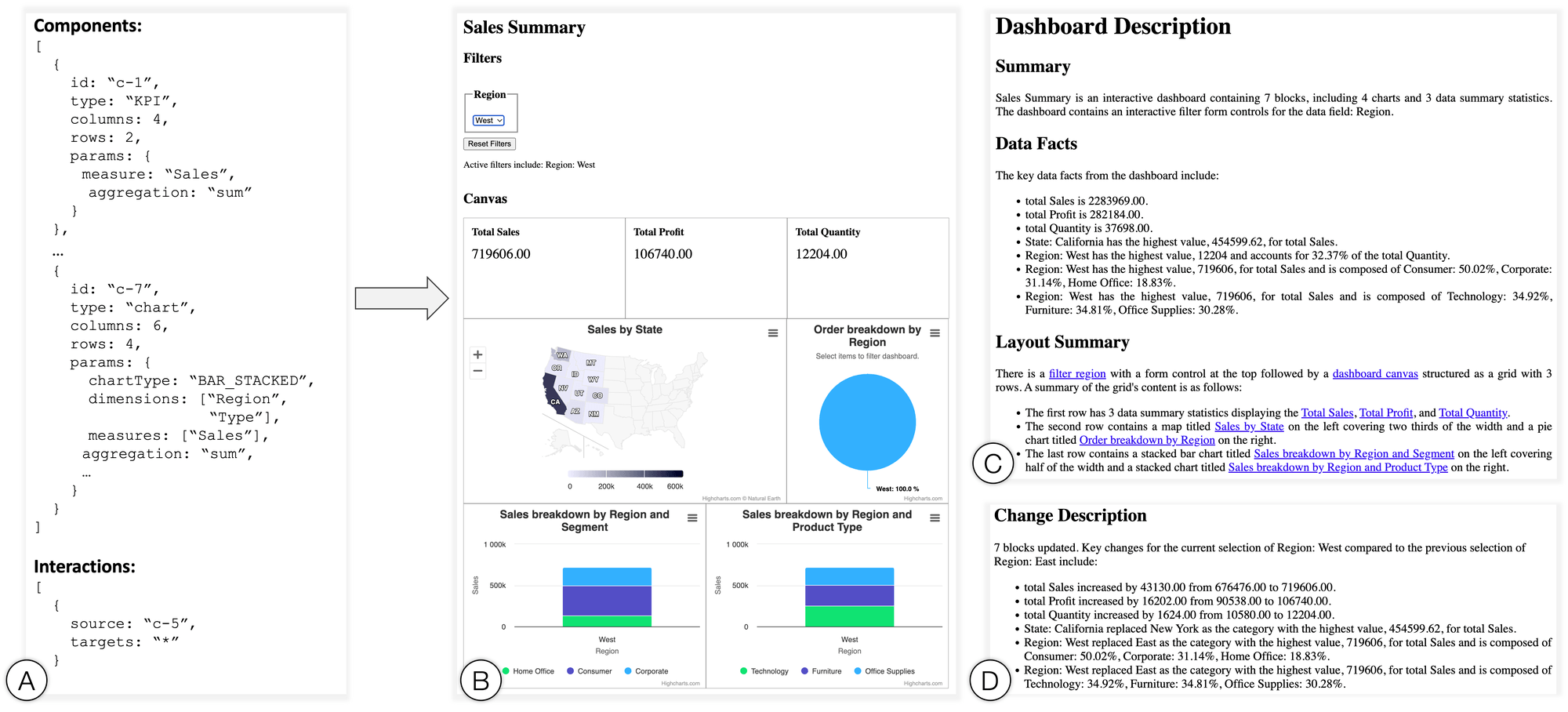Open the export menu on Order breakdown pie chart
The width and height of the screenshot is (1568, 712).
(x=935, y=332)
